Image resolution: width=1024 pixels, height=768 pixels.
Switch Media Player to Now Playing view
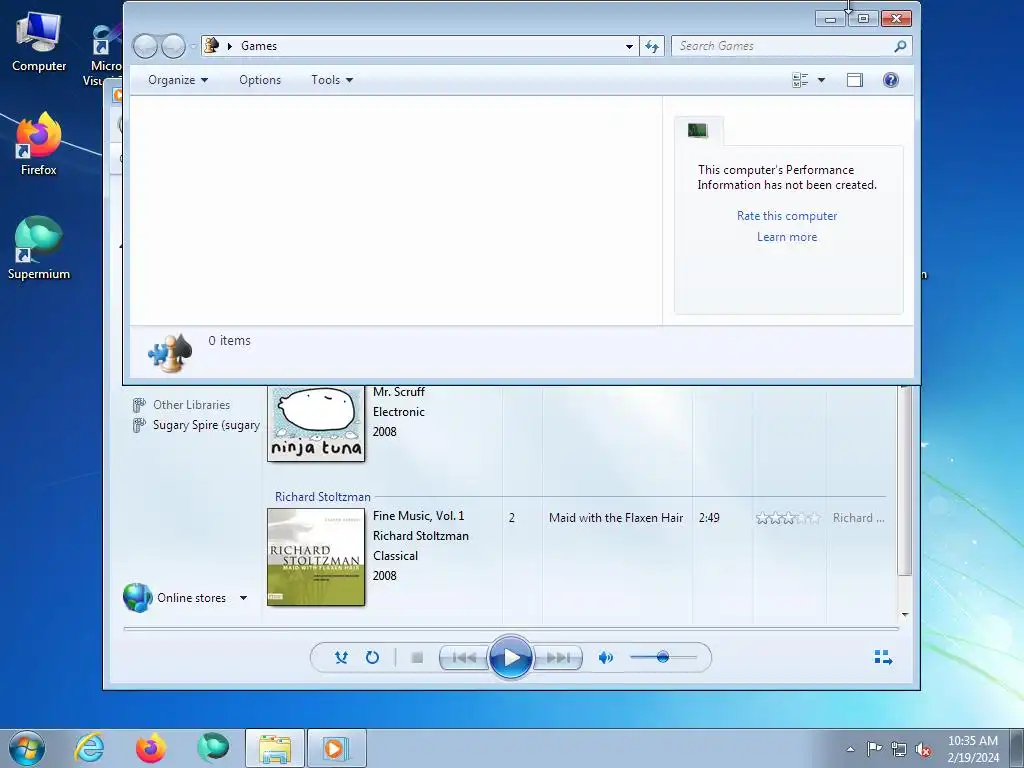click(x=883, y=658)
